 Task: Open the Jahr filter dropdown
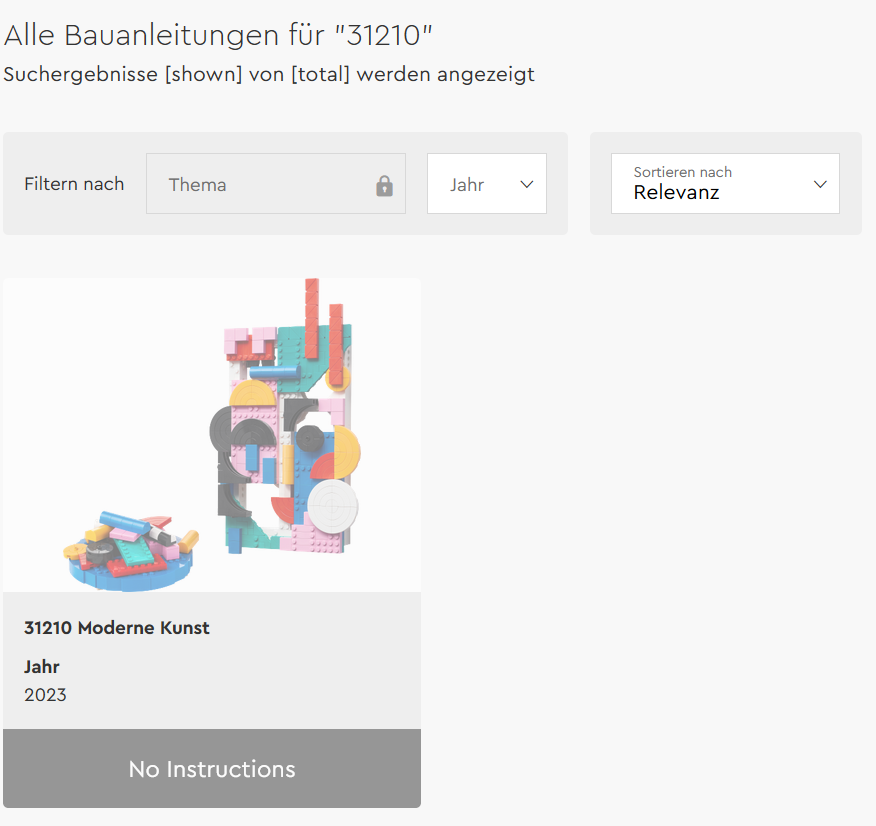click(486, 184)
